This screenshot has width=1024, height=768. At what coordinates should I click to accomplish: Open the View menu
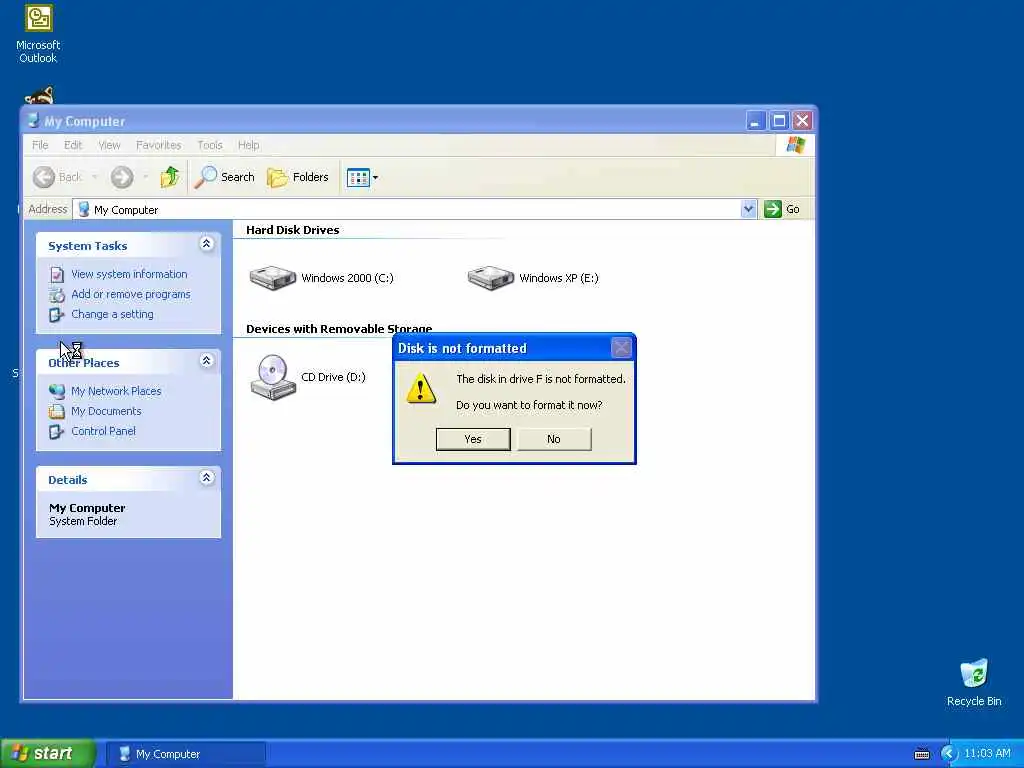click(x=109, y=145)
